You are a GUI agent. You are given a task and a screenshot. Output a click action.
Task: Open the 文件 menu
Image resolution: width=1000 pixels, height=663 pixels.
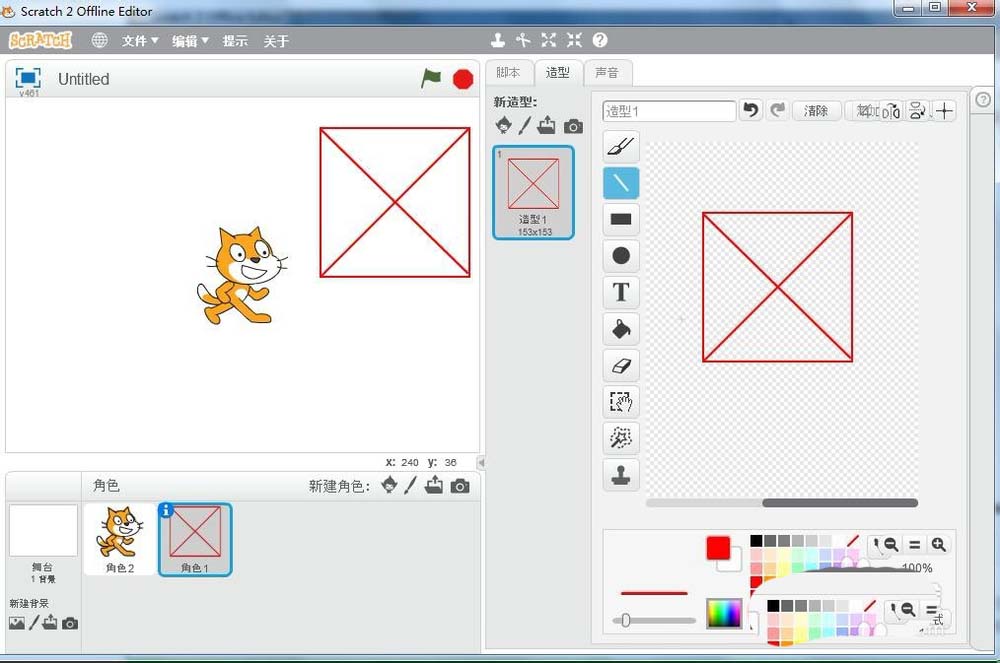point(140,41)
